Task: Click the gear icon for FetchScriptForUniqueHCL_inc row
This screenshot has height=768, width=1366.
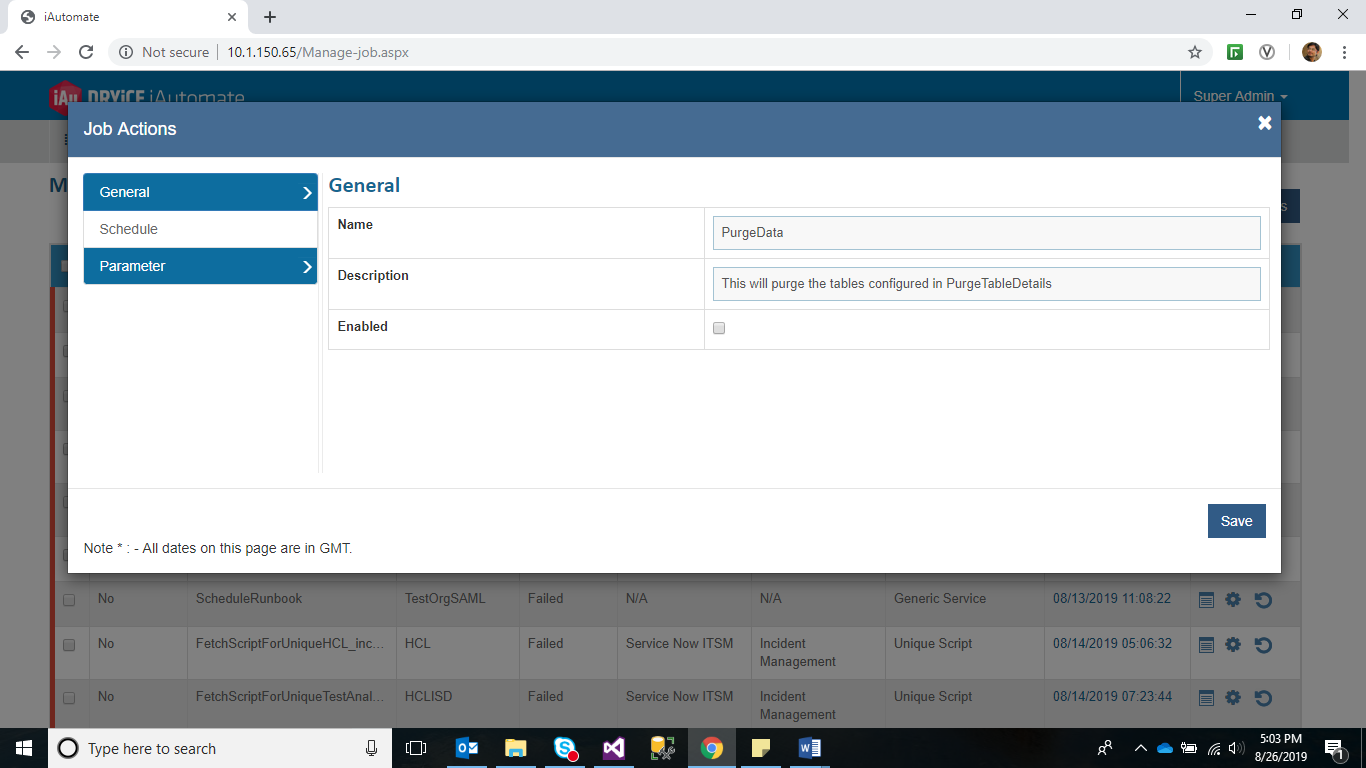Action: pos(1233,645)
